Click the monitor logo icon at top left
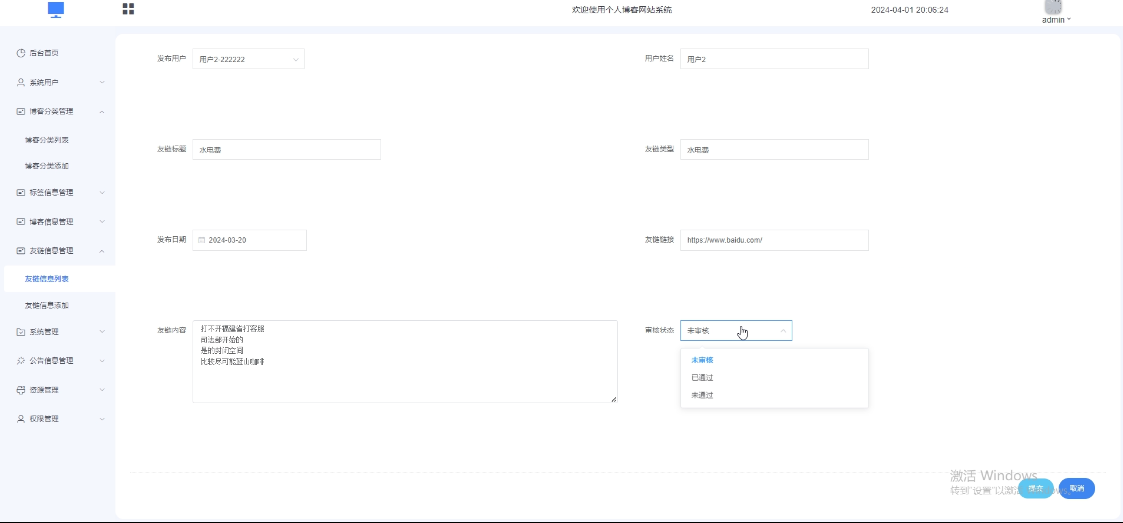The height and width of the screenshot is (523, 1123). pos(56,9)
